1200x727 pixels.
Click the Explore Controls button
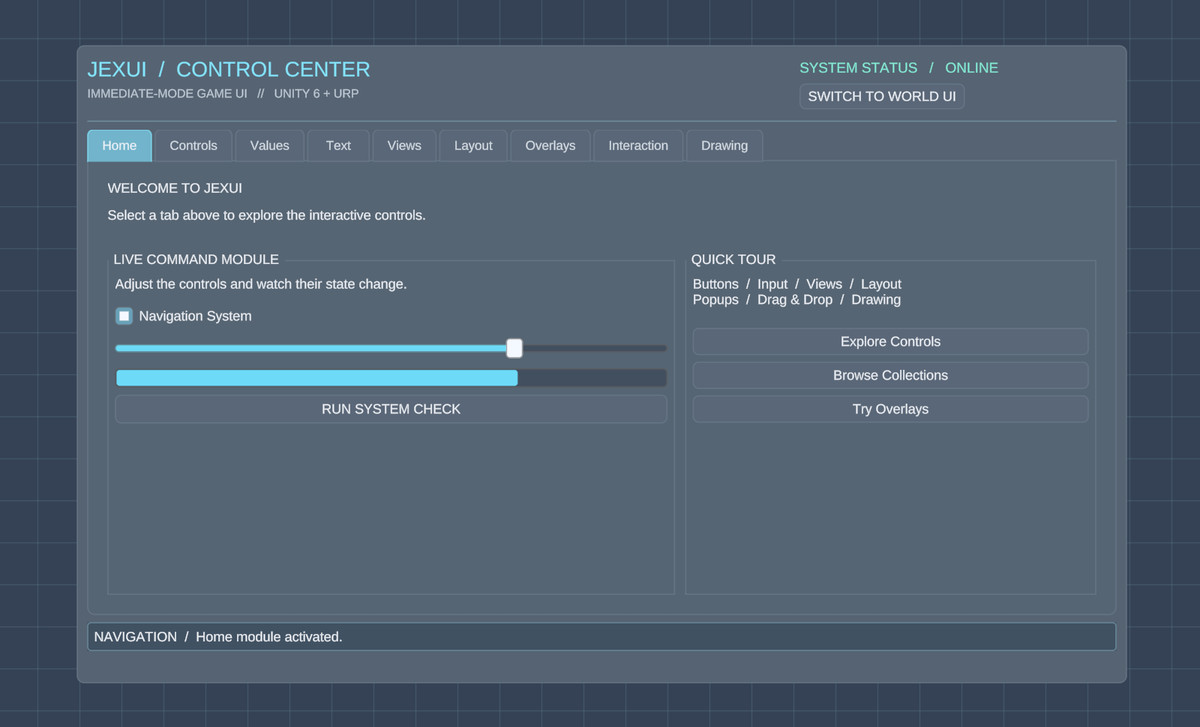click(890, 342)
